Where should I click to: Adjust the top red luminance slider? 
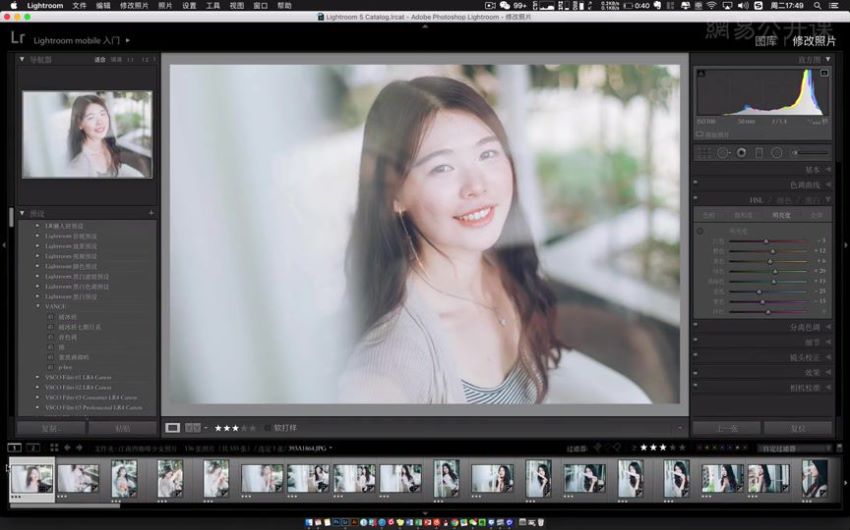click(766, 241)
